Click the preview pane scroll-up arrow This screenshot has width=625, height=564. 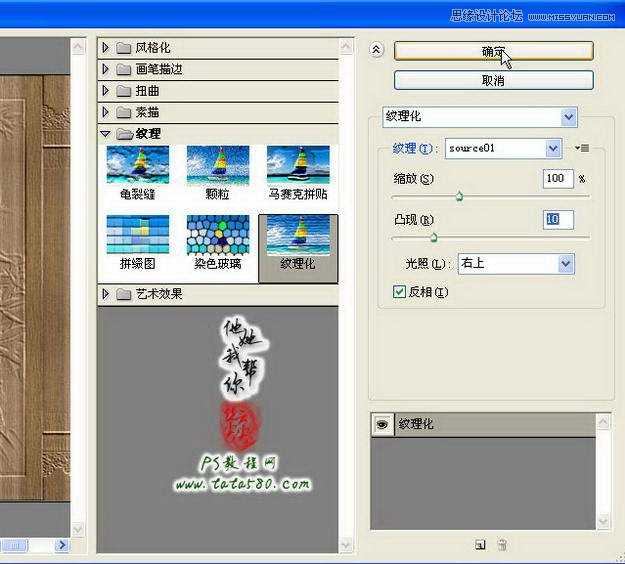click(x=78, y=47)
